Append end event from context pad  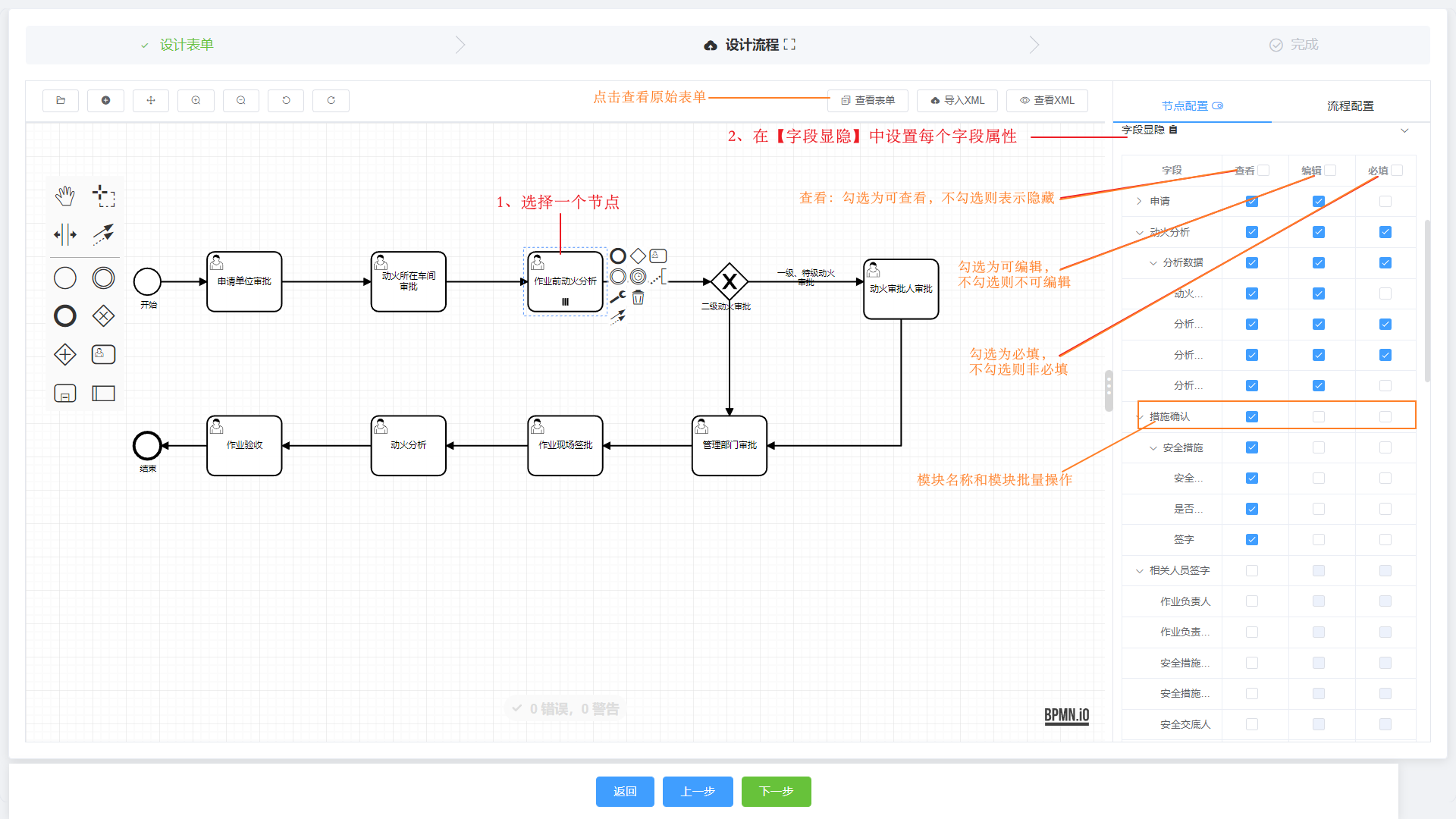618,256
